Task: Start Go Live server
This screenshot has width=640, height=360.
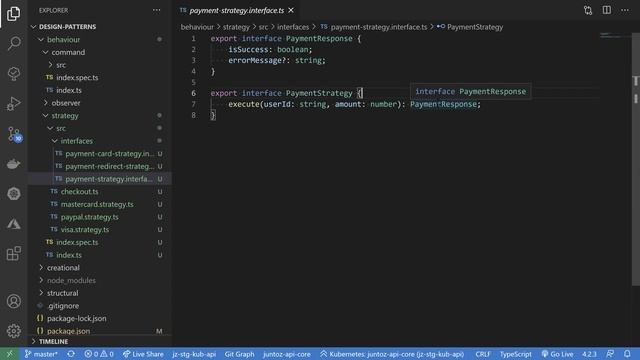Action: click(x=557, y=354)
